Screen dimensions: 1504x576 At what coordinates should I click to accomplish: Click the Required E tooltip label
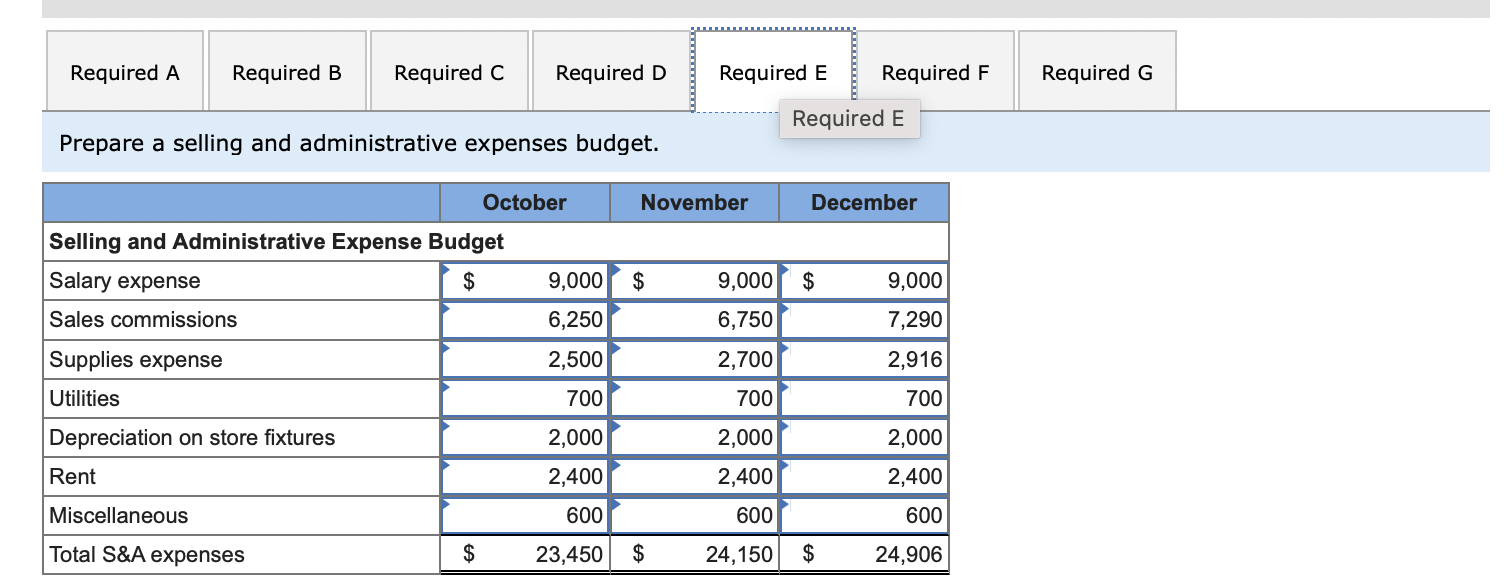pyautogui.click(x=849, y=119)
